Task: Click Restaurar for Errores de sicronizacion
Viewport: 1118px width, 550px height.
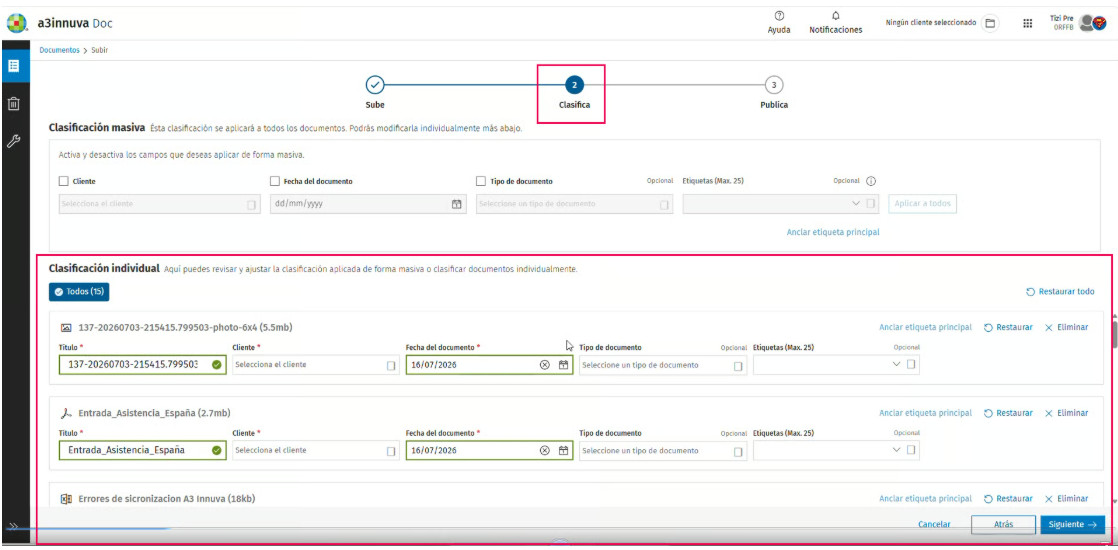Action: pyautogui.click(x=1007, y=499)
